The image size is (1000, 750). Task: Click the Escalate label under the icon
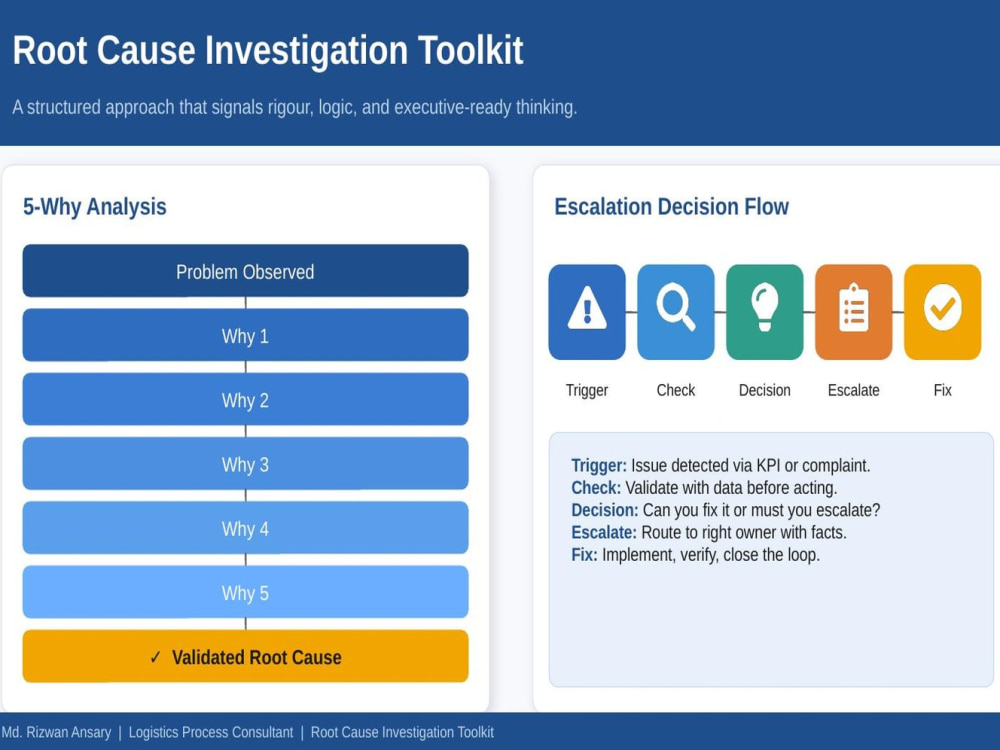[853, 390]
